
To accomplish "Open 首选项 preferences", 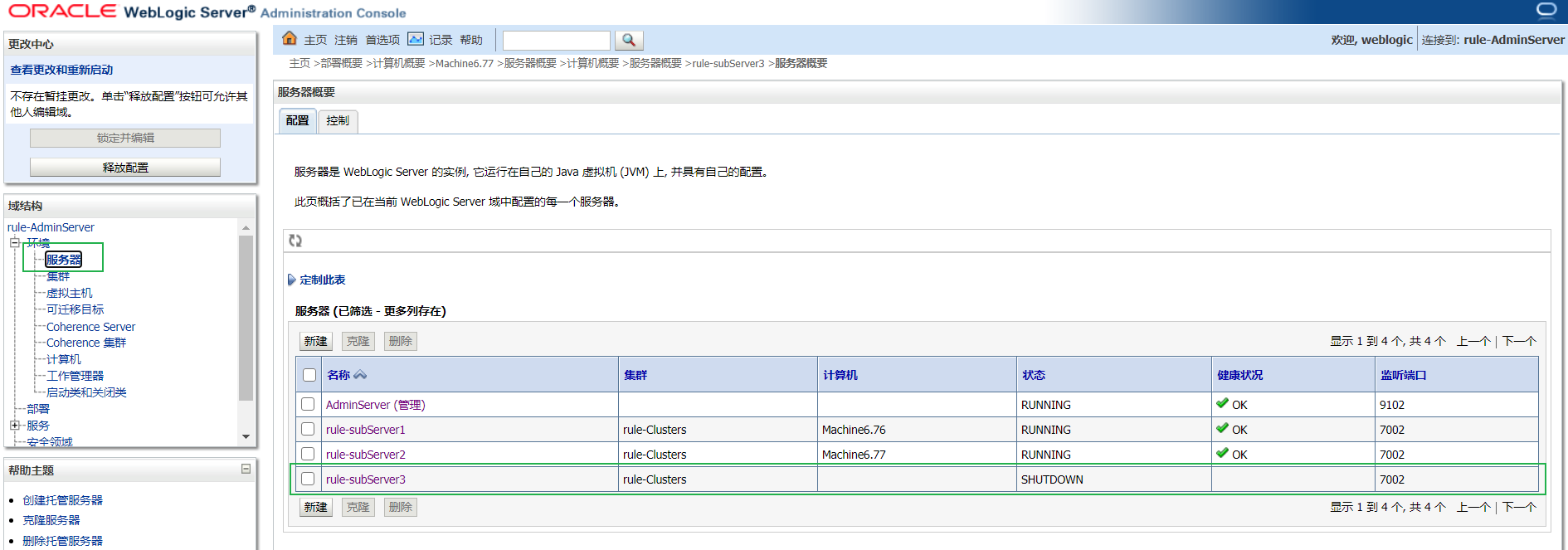I will pyautogui.click(x=382, y=40).
